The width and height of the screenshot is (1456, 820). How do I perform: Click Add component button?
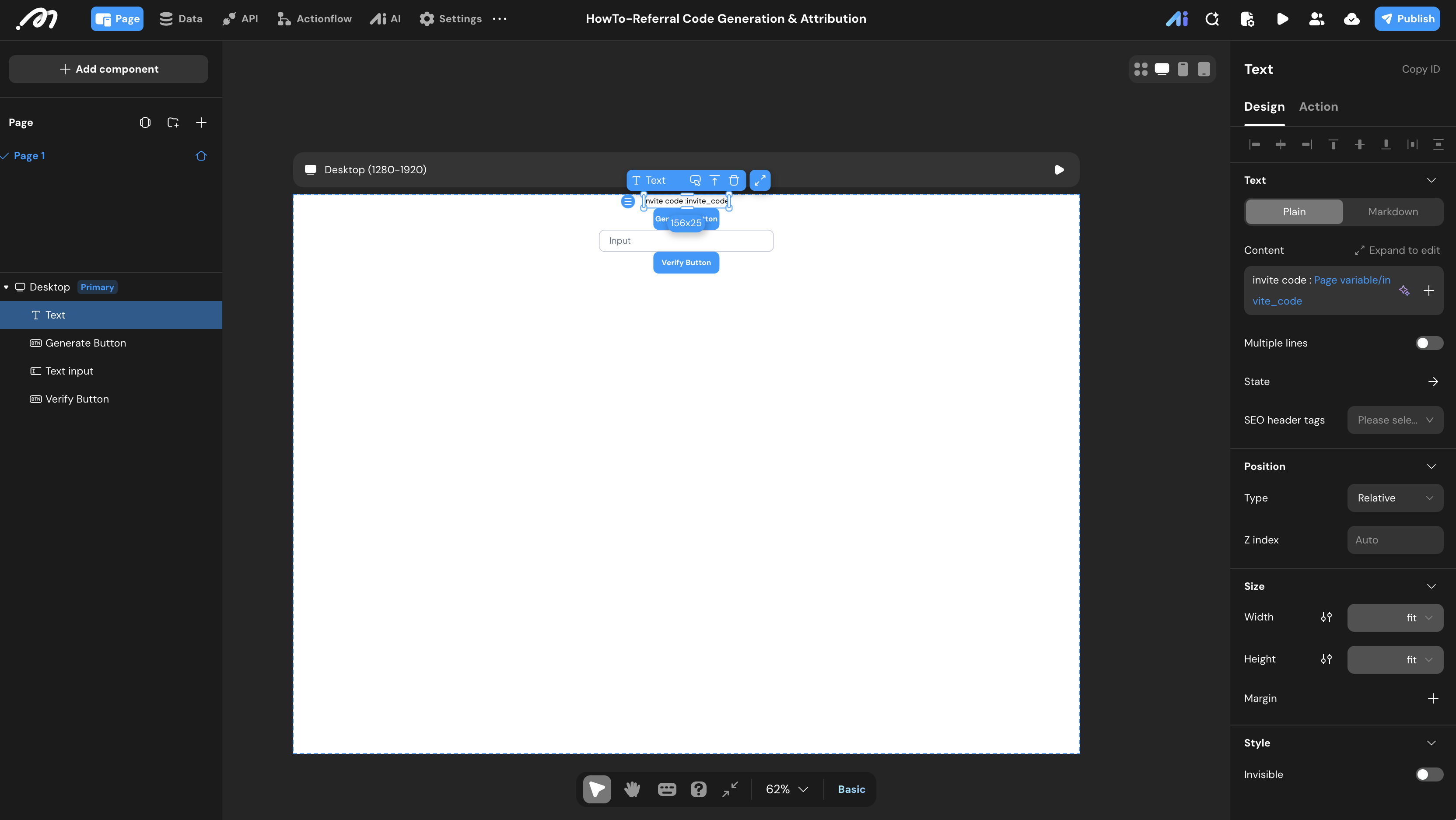(108, 69)
